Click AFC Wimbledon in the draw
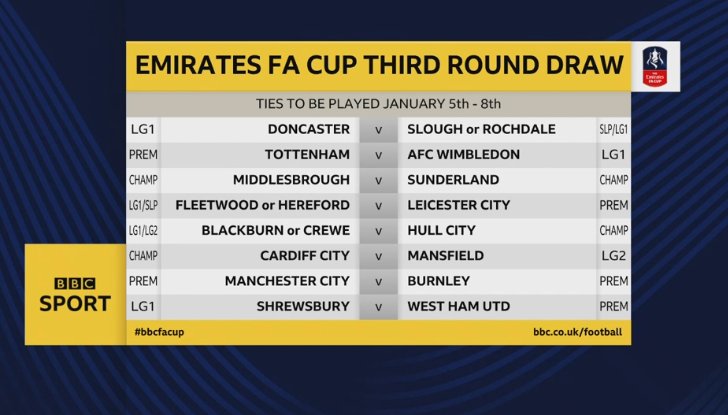This screenshot has height=415, width=728. pos(464,155)
